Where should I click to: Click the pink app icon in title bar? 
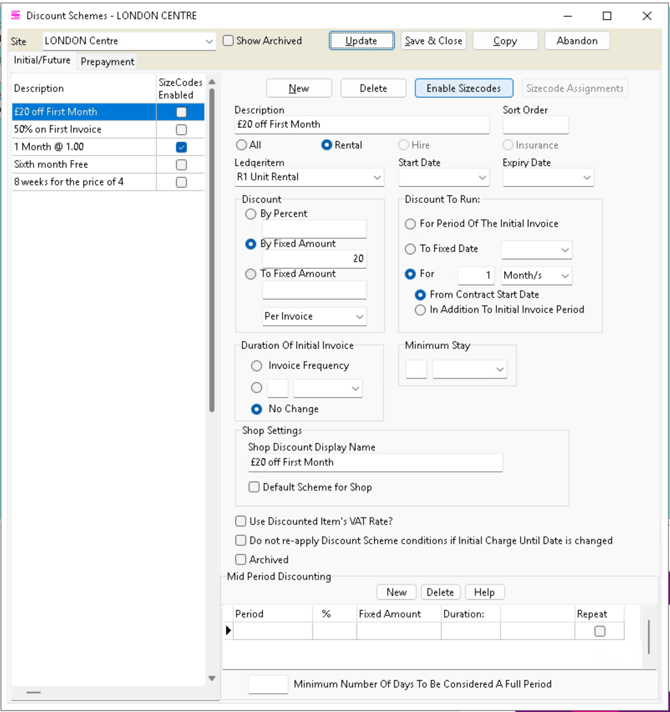pyautogui.click(x=15, y=15)
